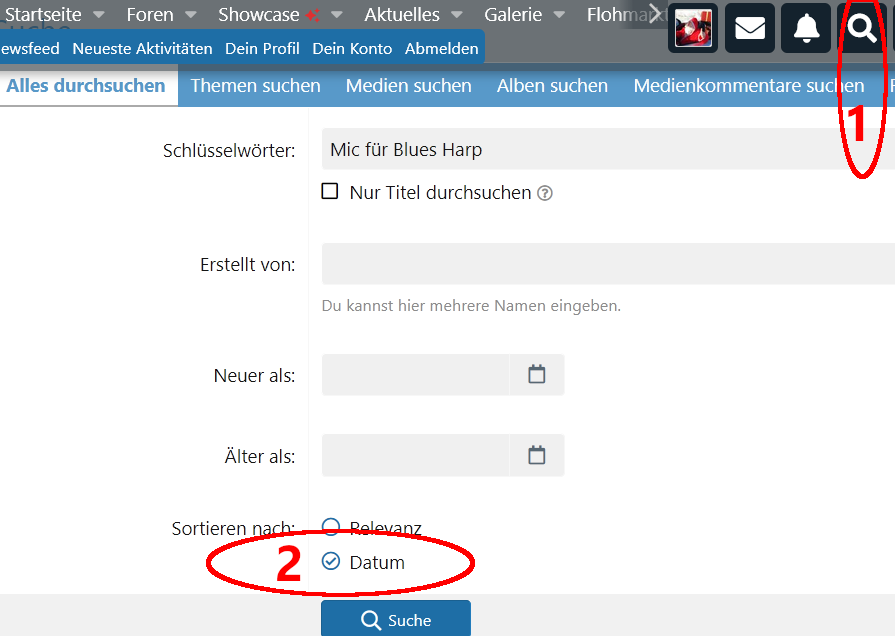
Task: Click 'Abmelden' to log out
Action: coord(442,49)
